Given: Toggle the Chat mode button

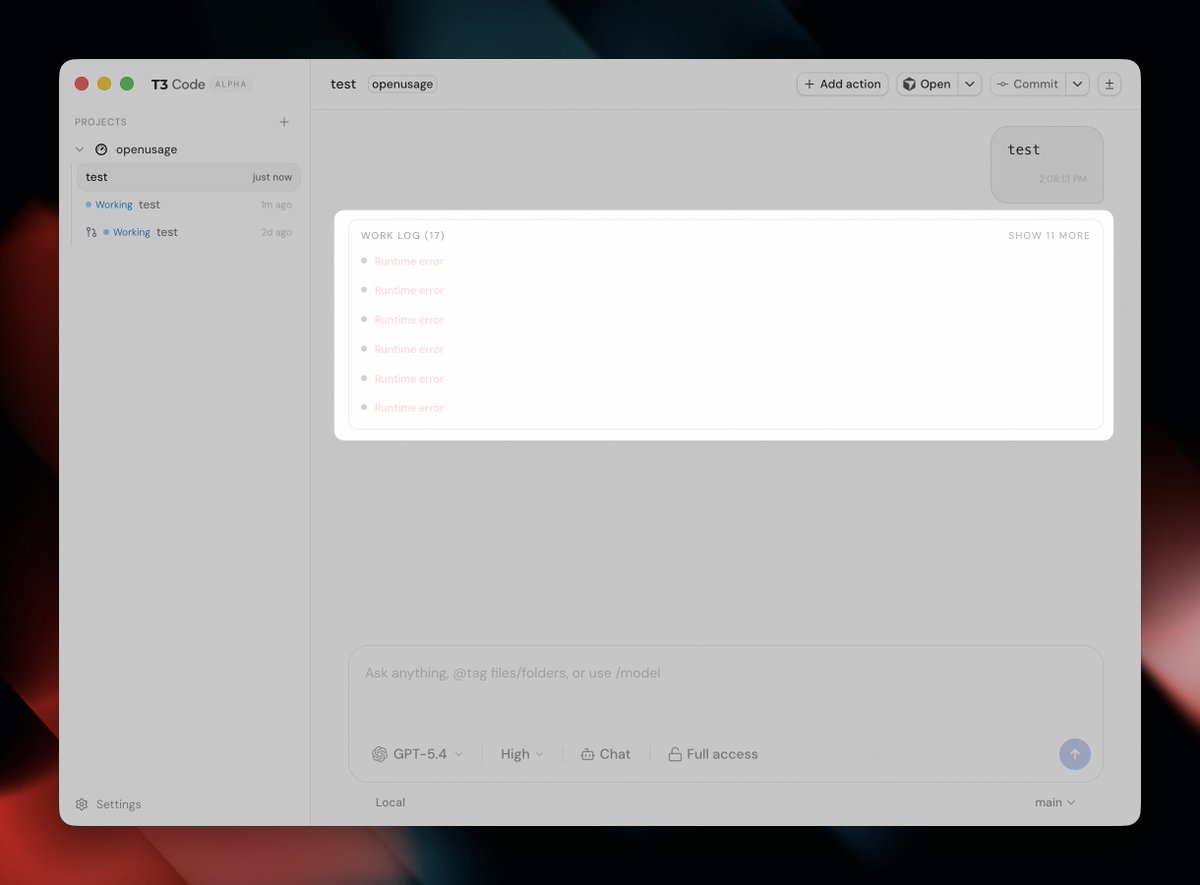Looking at the screenshot, I should (x=606, y=754).
